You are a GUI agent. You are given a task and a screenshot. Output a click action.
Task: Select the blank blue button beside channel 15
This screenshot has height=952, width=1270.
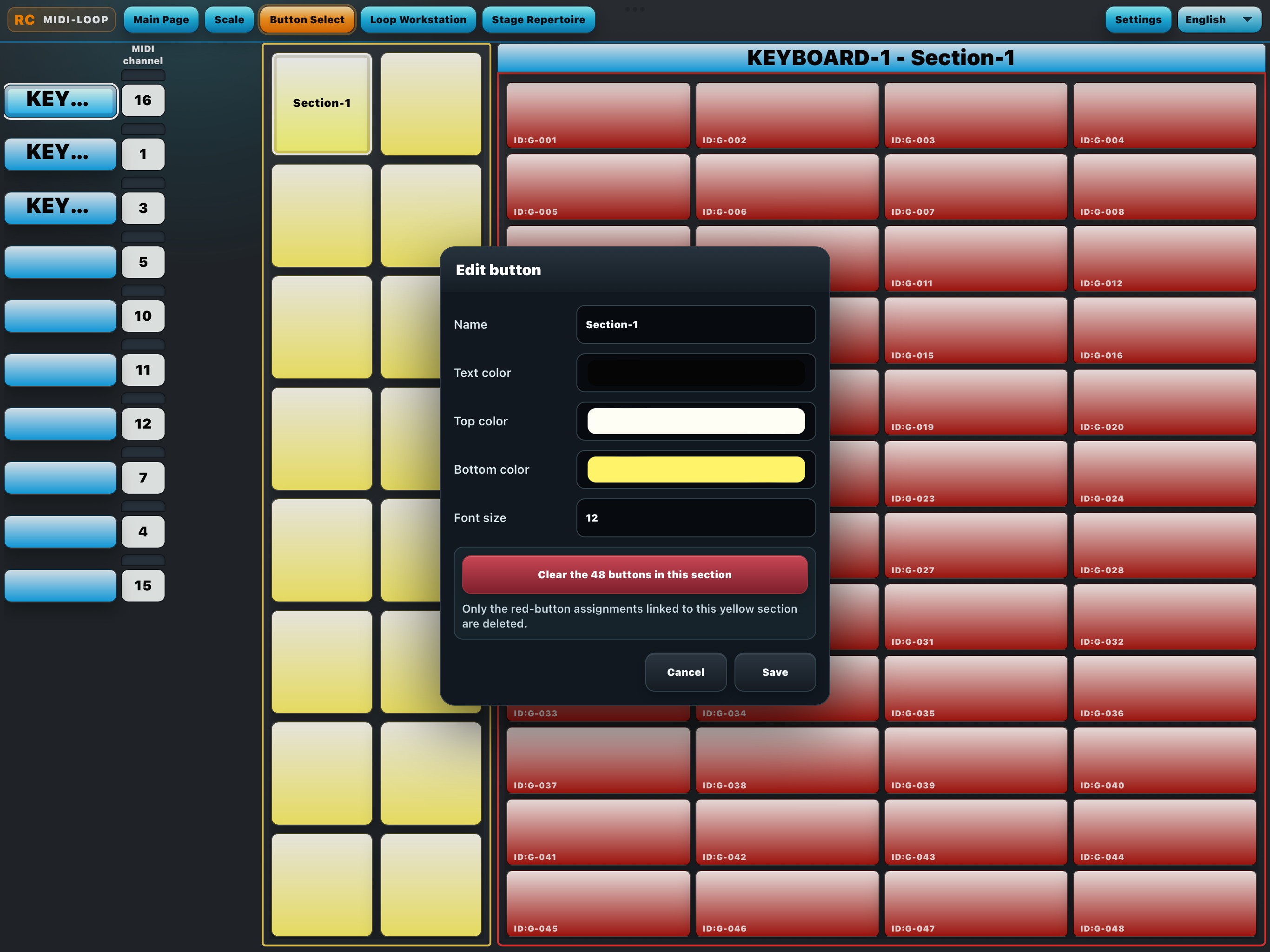click(60, 586)
